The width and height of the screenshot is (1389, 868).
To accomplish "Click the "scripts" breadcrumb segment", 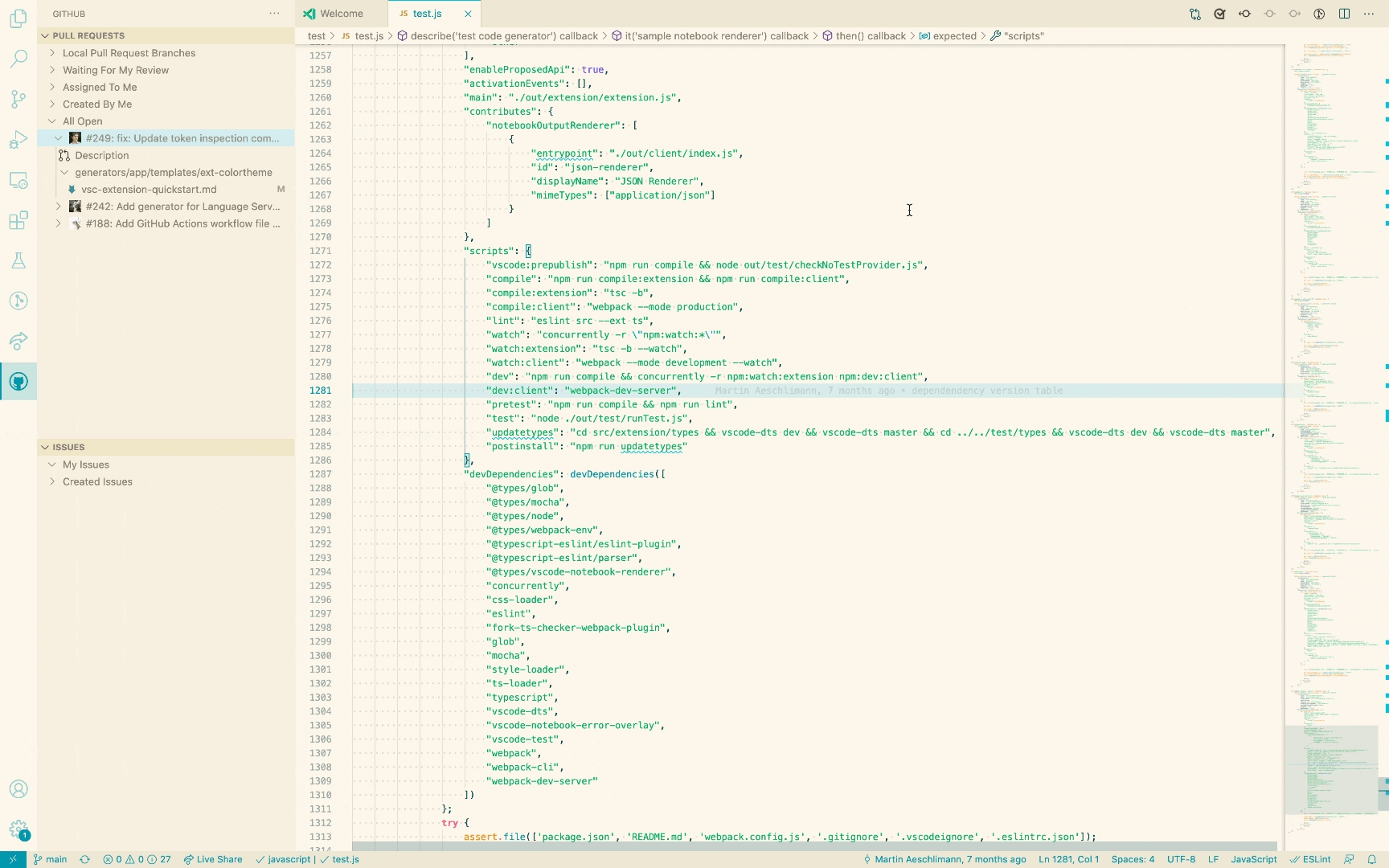I will click(1017, 36).
